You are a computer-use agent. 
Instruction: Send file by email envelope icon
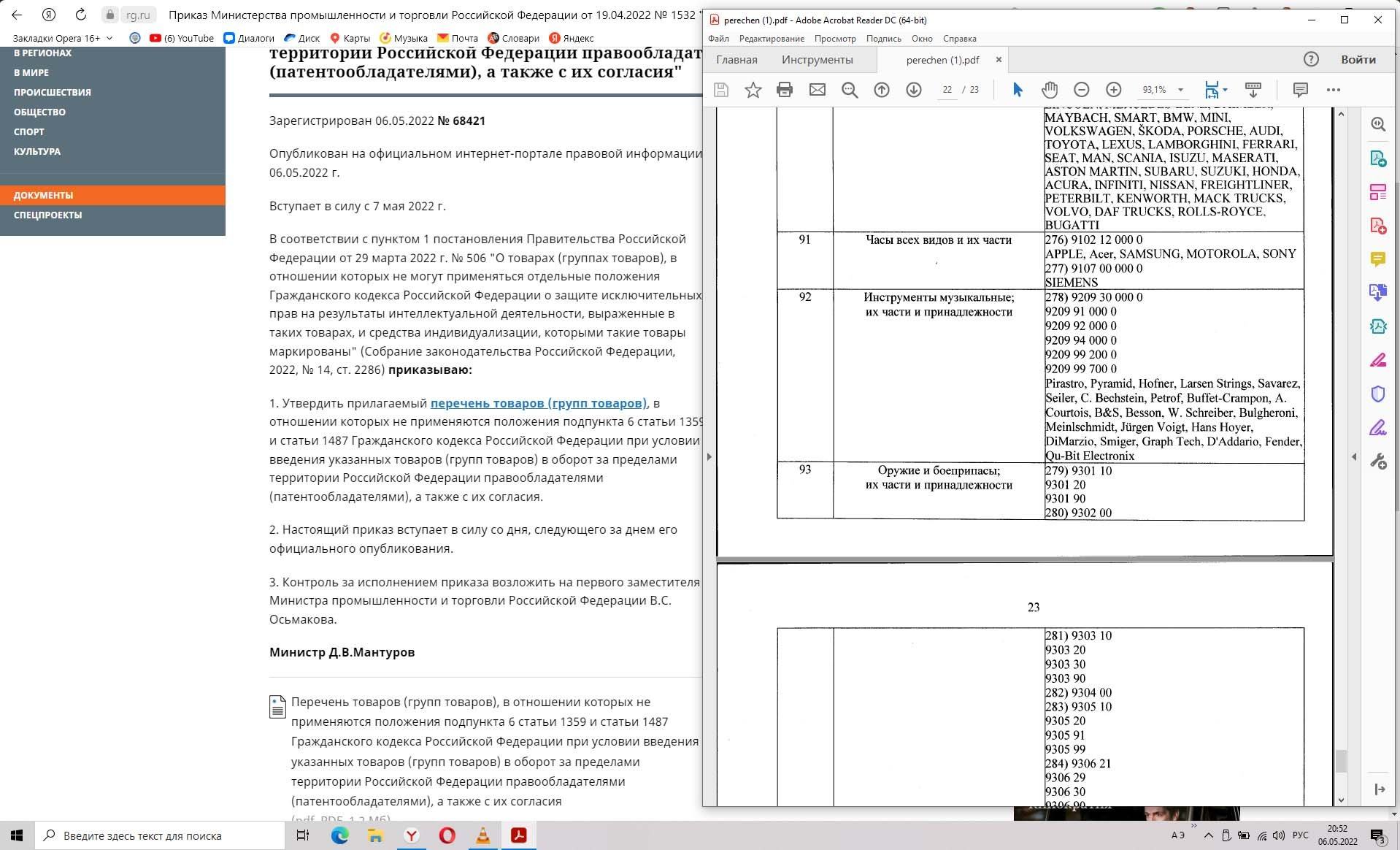(x=817, y=90)
